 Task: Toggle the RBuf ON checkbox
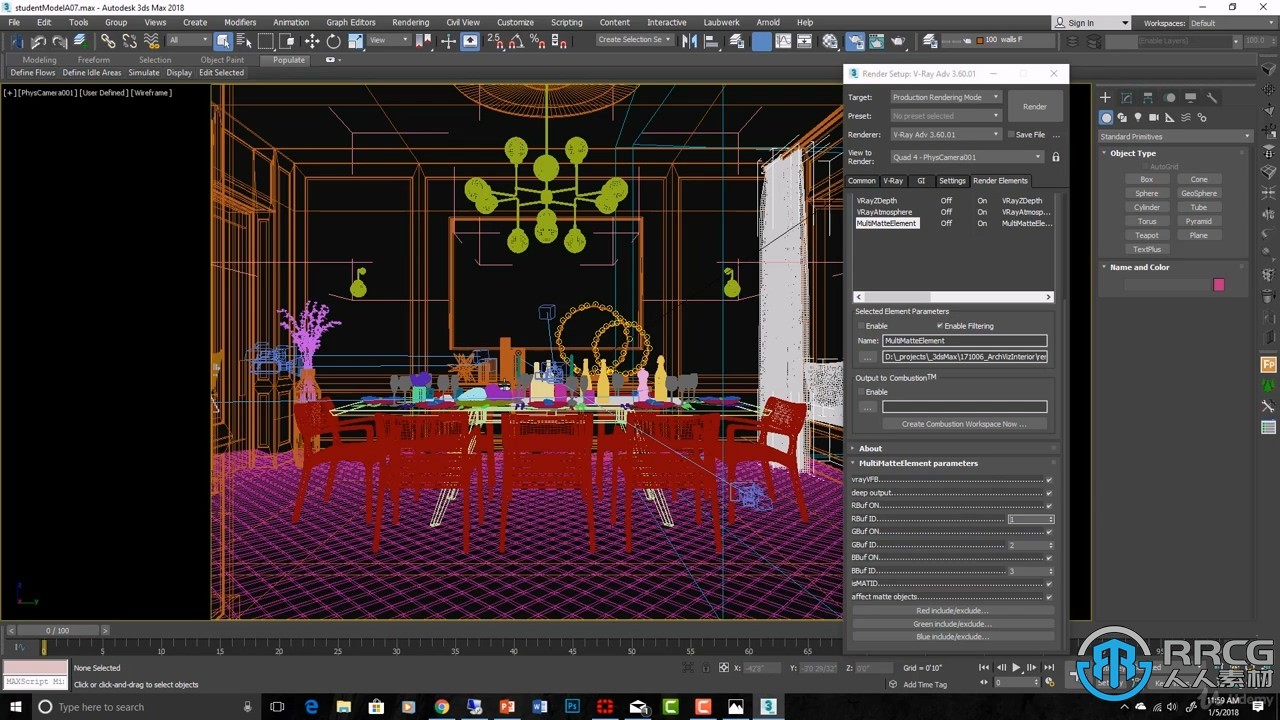tap(1049, 506)
